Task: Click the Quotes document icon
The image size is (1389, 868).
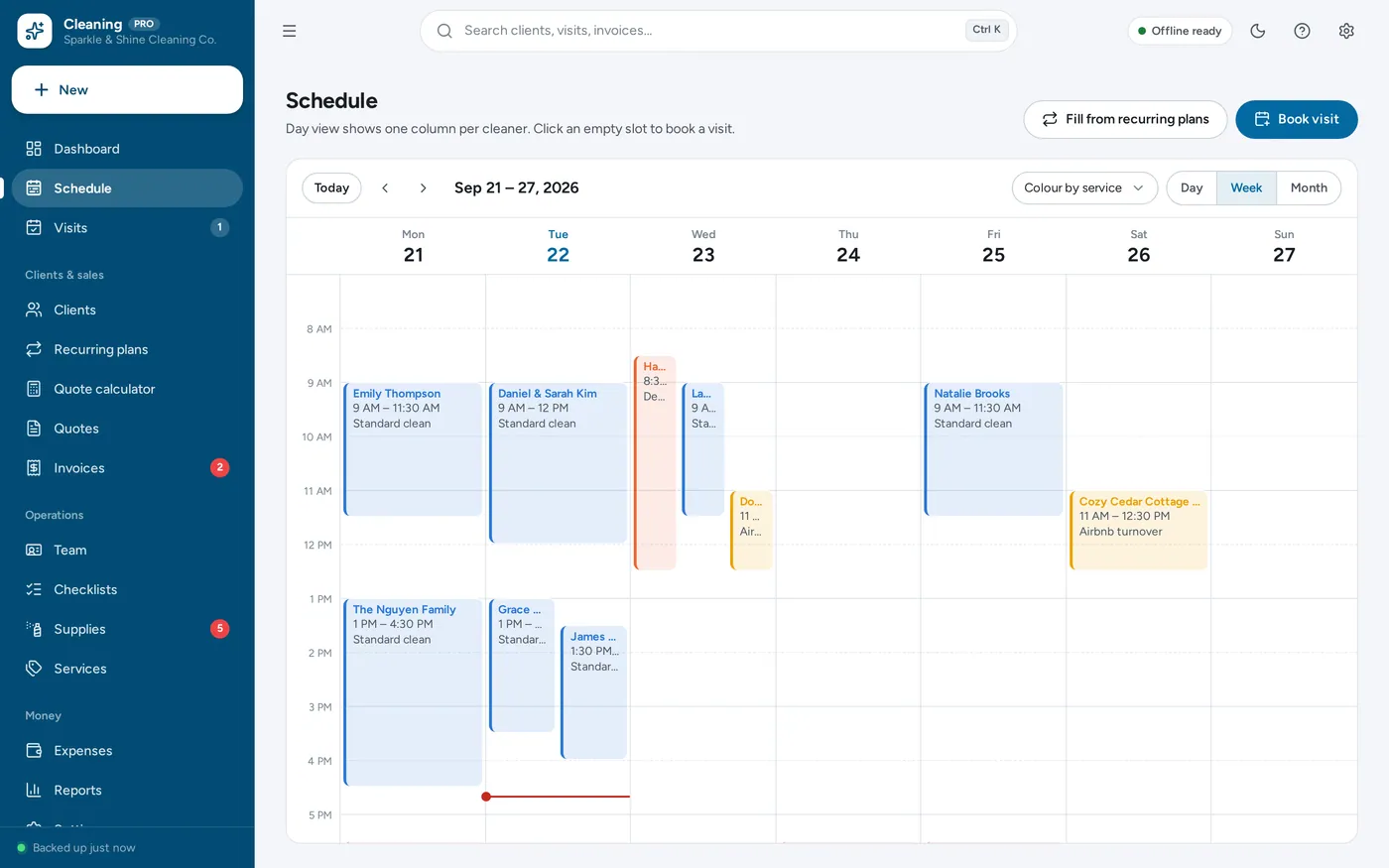Action: [34, 429]
